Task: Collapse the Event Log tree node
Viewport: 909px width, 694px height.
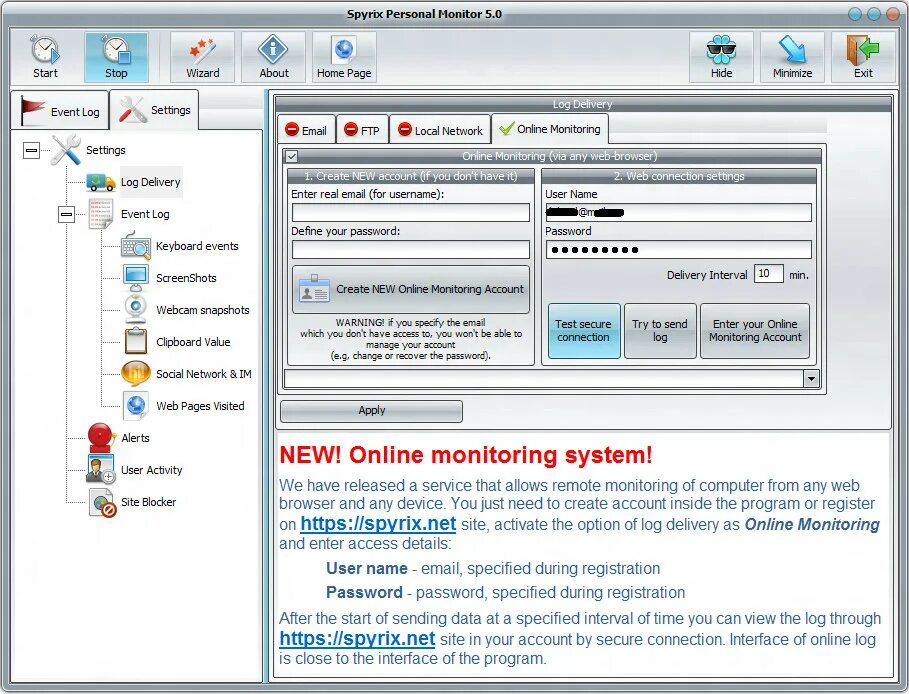Action: point(67,215)
